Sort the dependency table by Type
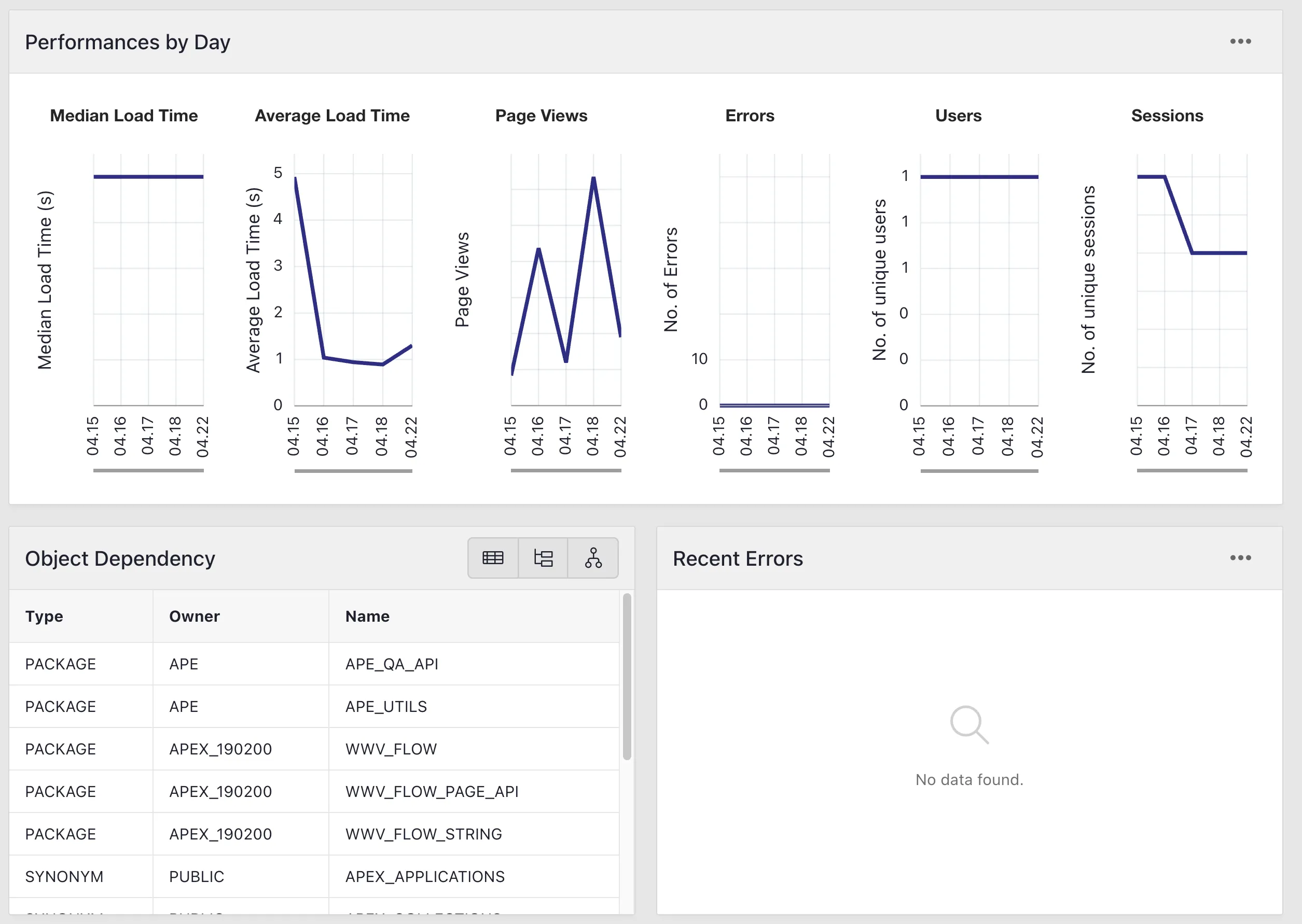Viewport: 1302px width, 924px height. (44, 616)
